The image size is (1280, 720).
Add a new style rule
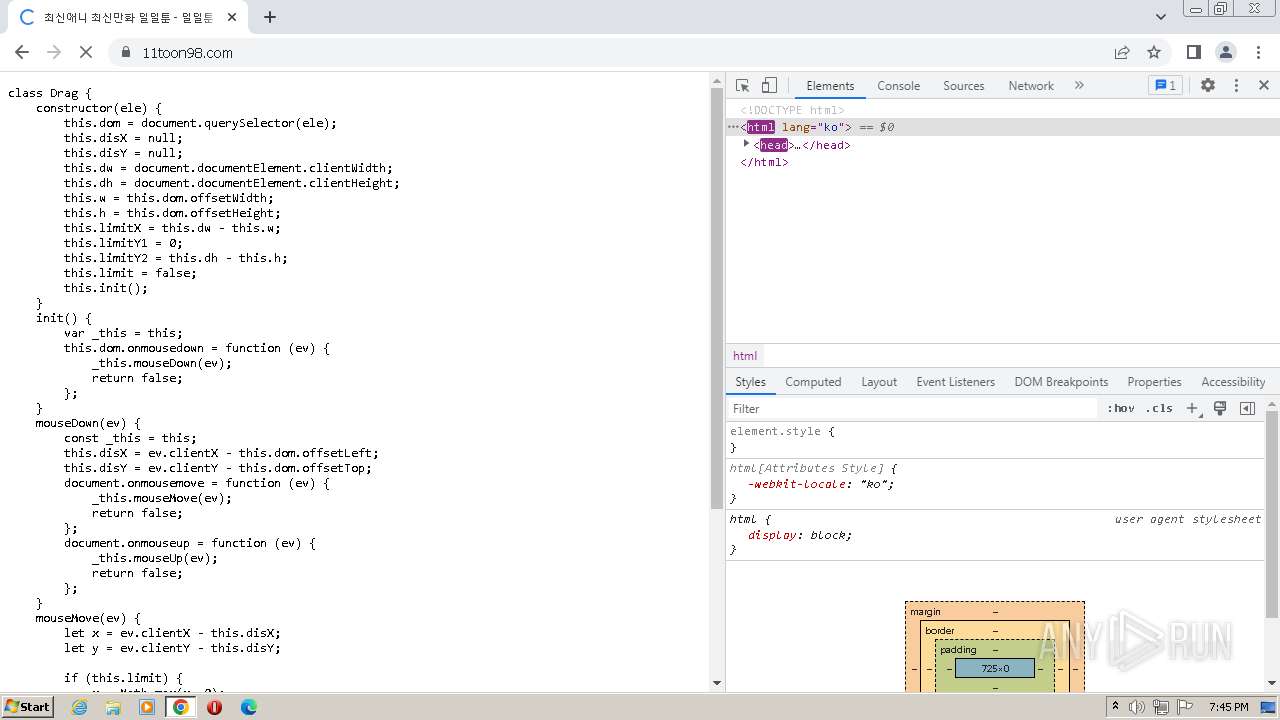[1192, 408]
